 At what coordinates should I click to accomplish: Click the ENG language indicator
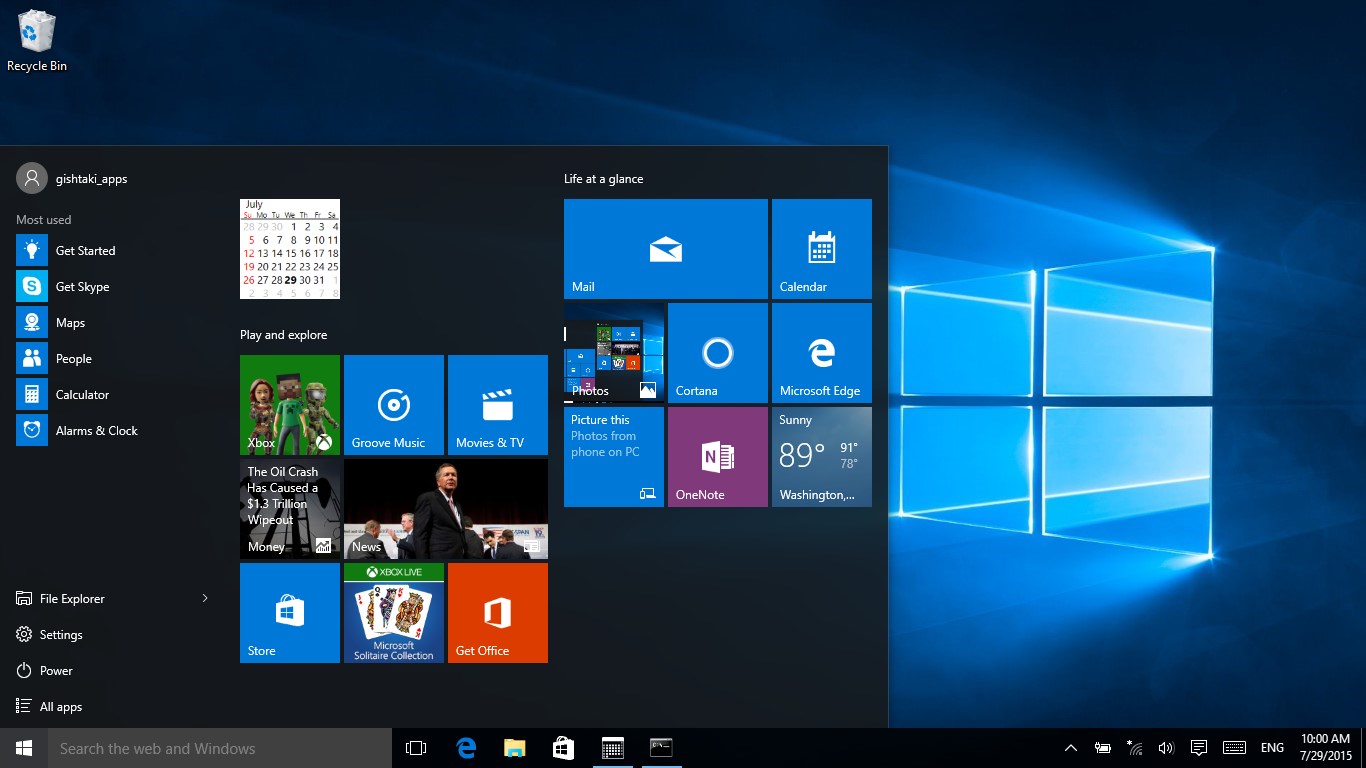(x=1272, y=747)
